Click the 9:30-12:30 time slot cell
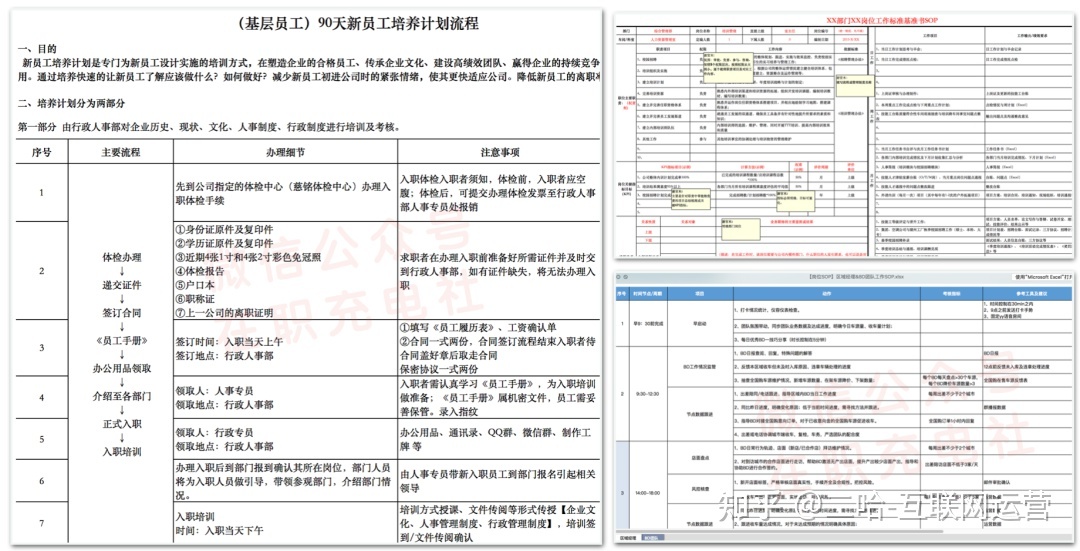 click(x=650, y=394)
